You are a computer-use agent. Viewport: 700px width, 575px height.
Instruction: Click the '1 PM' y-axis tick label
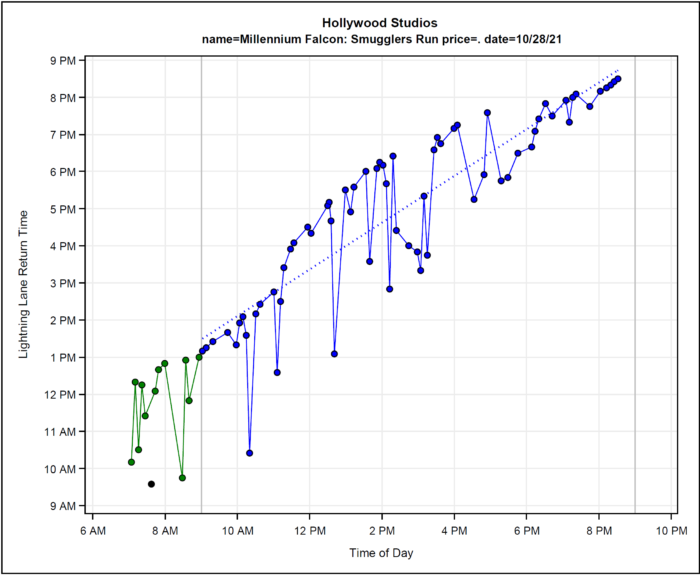(63, 358)
